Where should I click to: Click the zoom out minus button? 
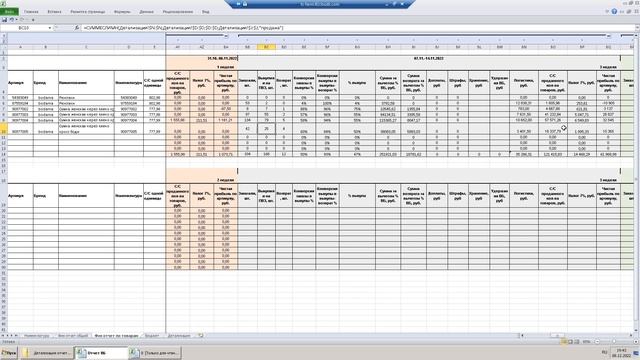click(597, 342)
